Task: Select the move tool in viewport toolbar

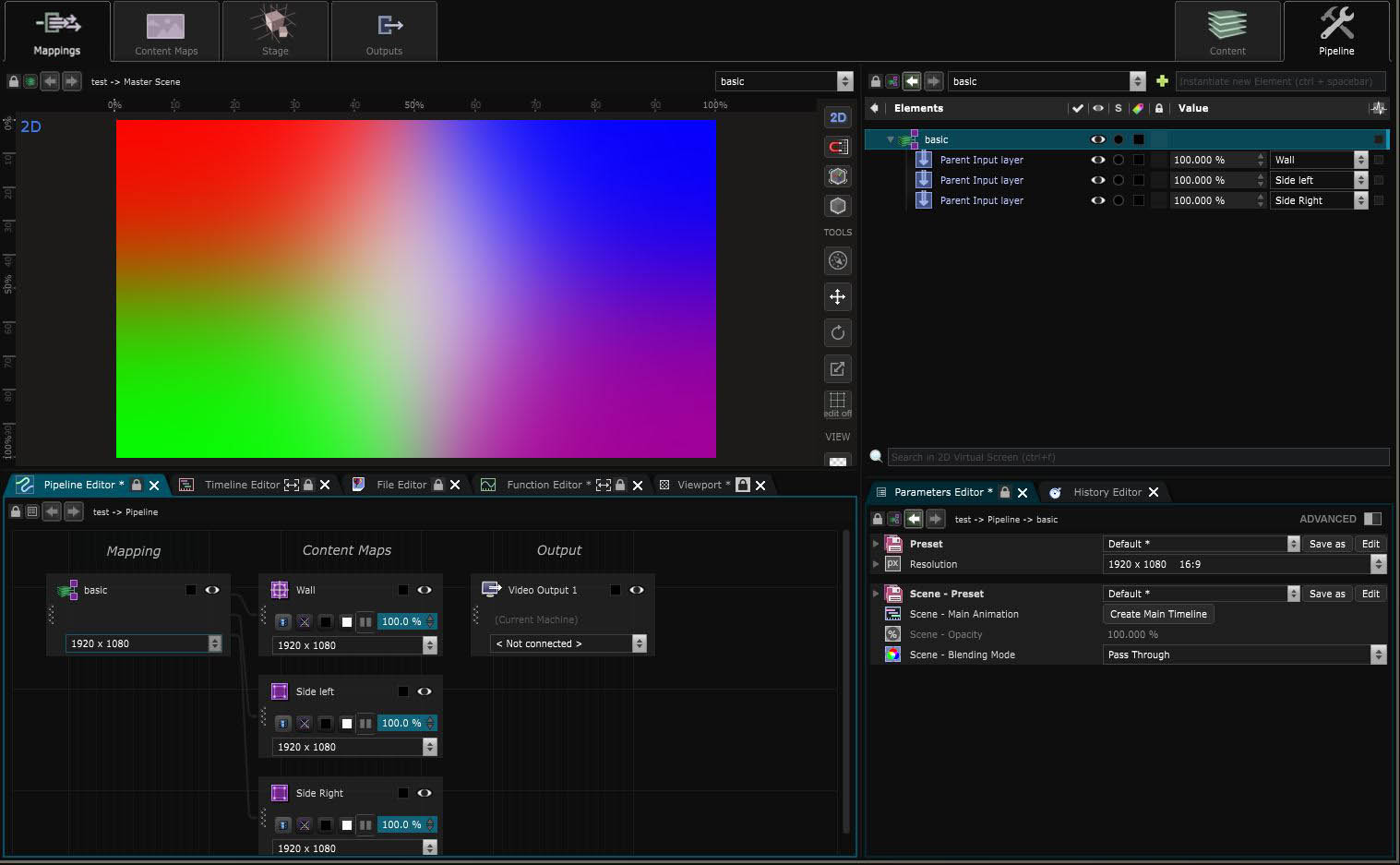Action: click(837, 296)
